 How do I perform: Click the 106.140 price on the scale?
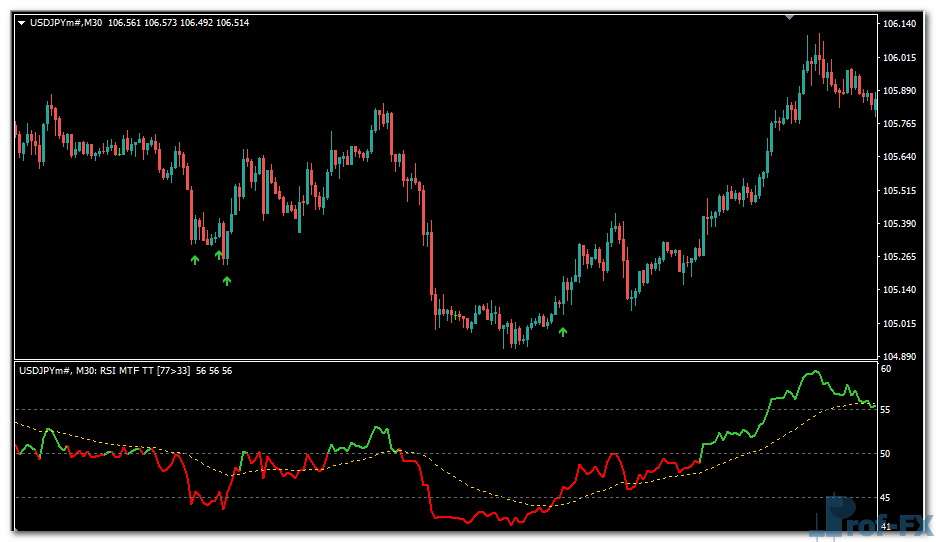coord(900,24)
